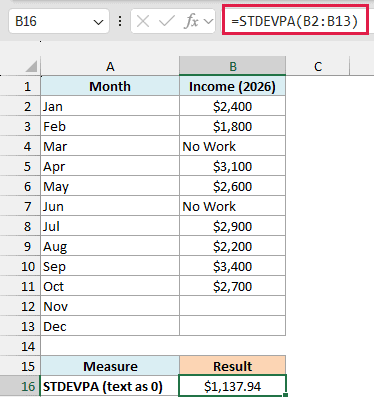Click the formula bar with =STDEVPA(B2:B13)

[295, 20]
